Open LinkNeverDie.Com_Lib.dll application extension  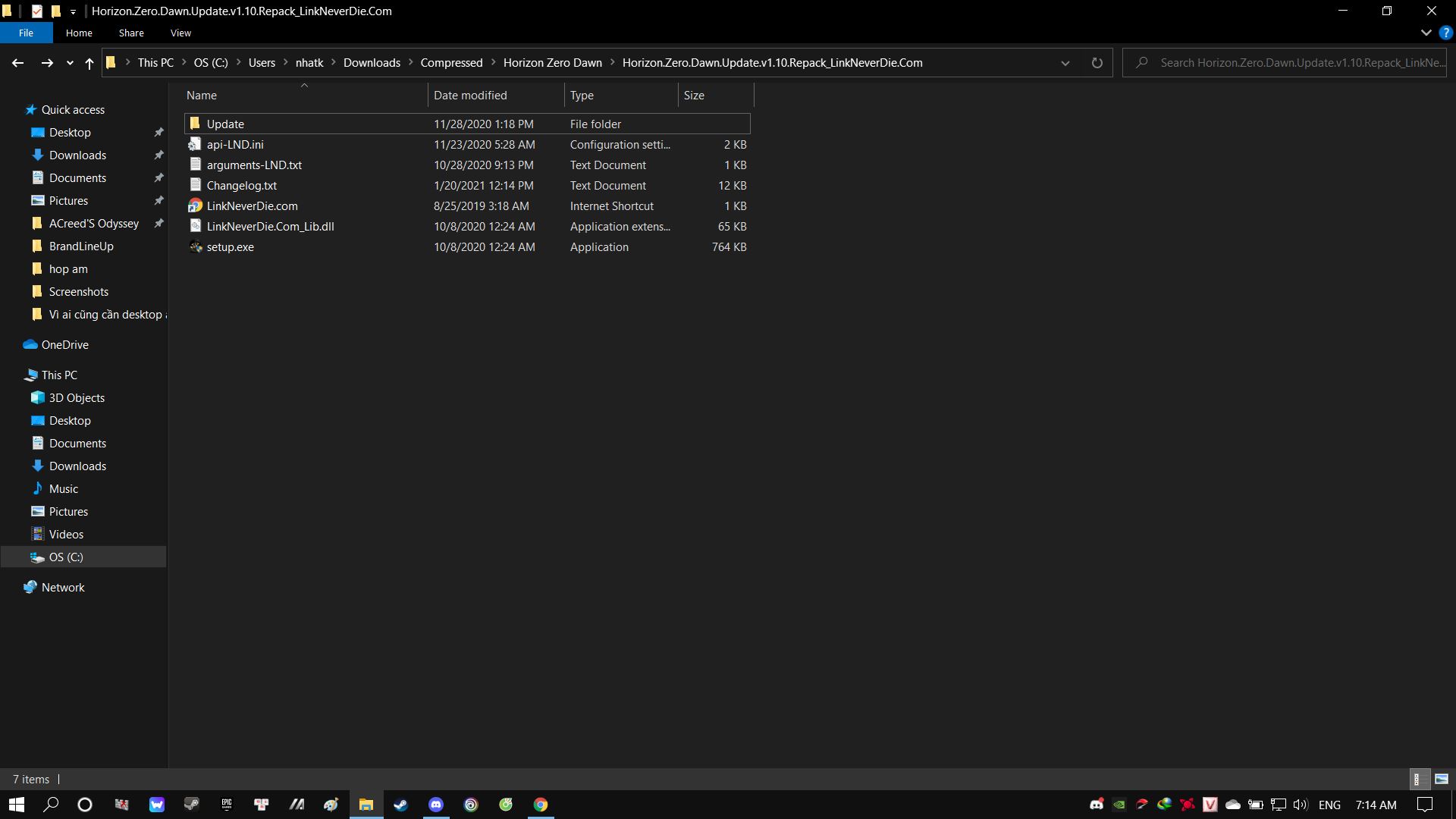point(270,226)
